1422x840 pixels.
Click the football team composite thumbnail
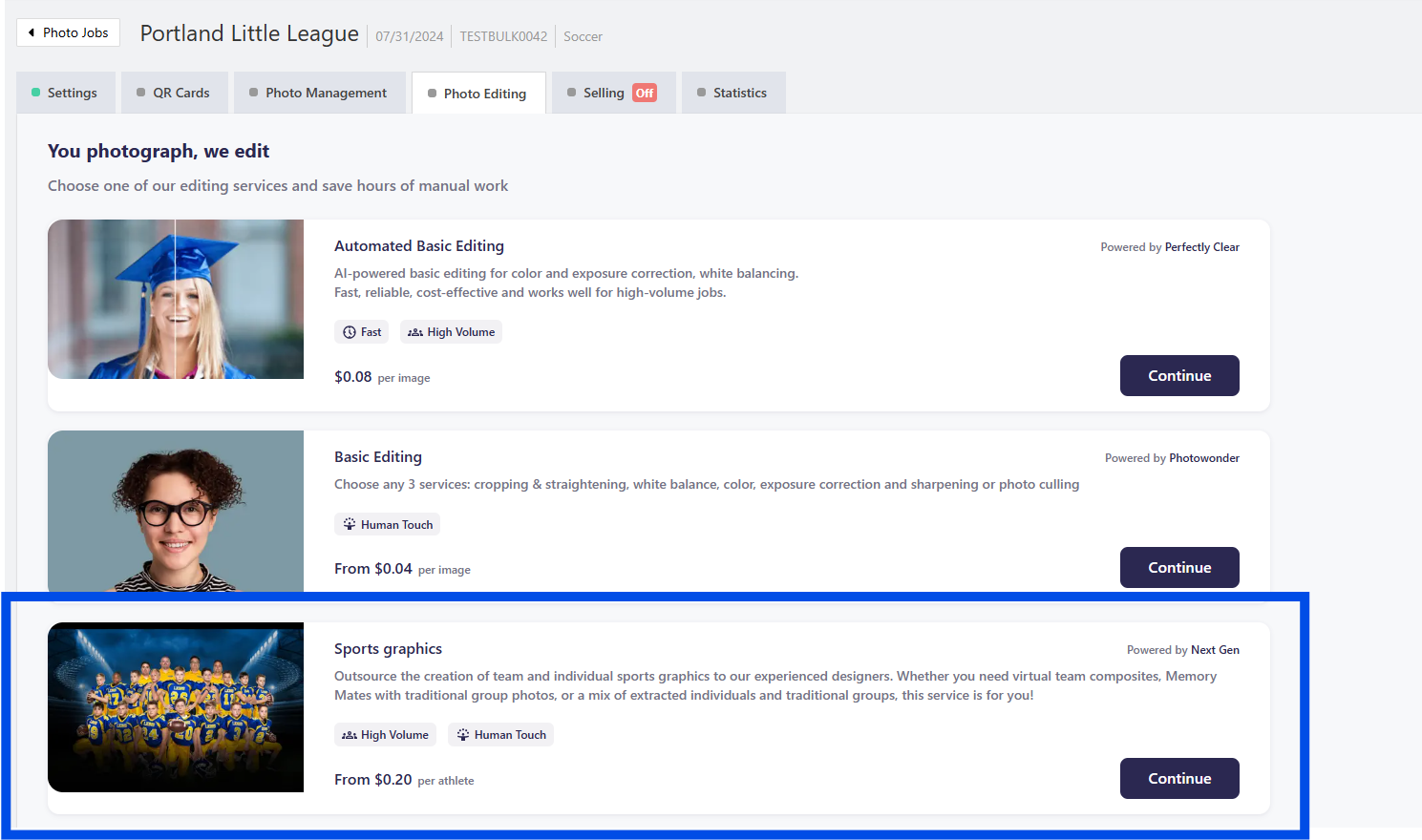coord(176,707)
